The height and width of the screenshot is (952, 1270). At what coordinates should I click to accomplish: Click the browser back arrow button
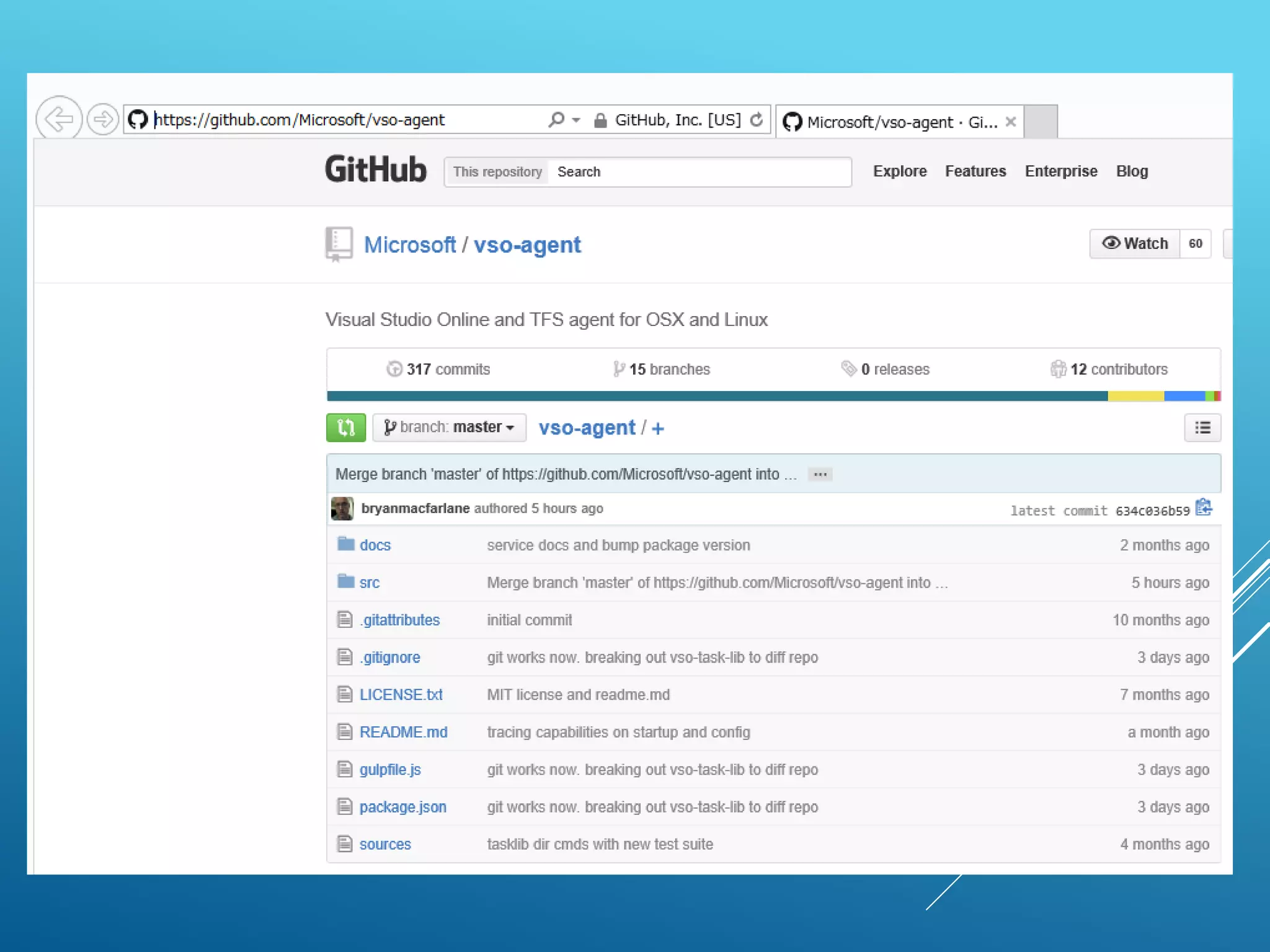pos(59,118)
